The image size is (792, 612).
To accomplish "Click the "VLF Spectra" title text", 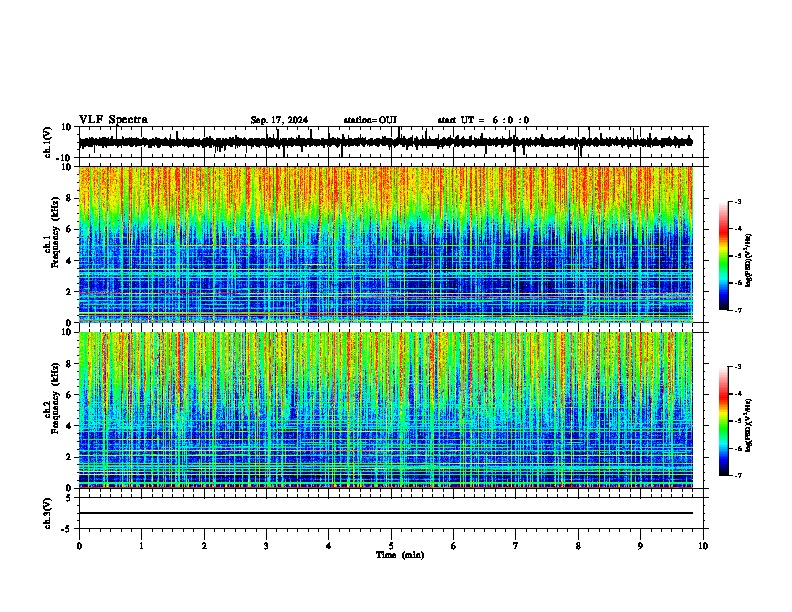I will tap(113, 120).
